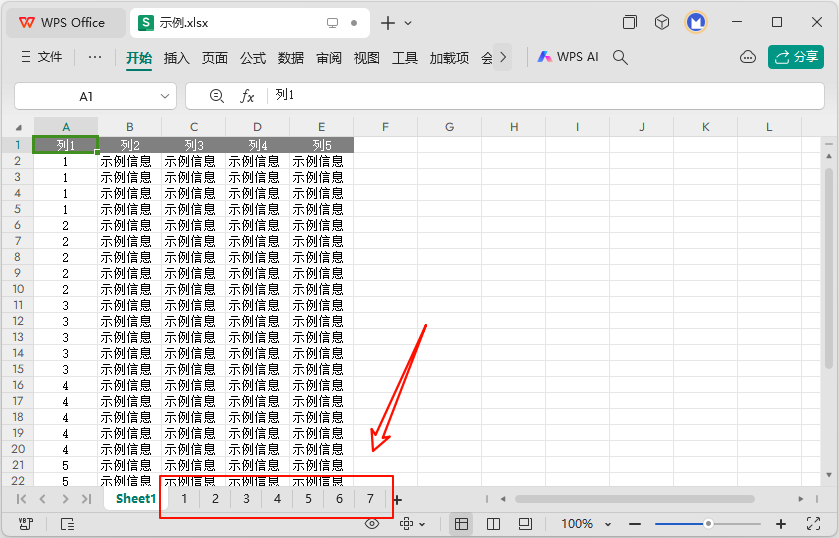The width and height of the screenshot is (839, 538).
Task: Open the WPS AI assistant
Action: (568, 58)
